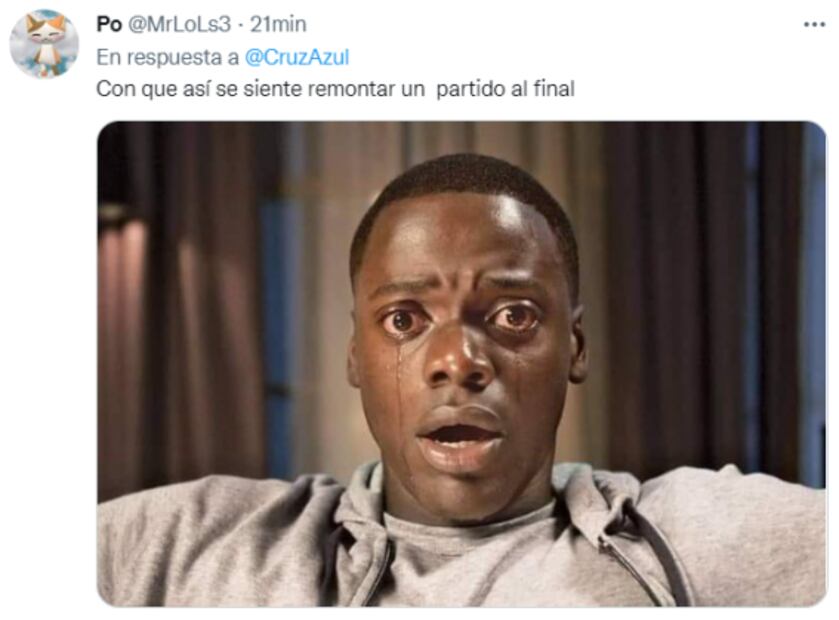Click the separator dot before 21min
This screenshot has width=839, height=620.
pyautogui.click(x=241, y=25)
